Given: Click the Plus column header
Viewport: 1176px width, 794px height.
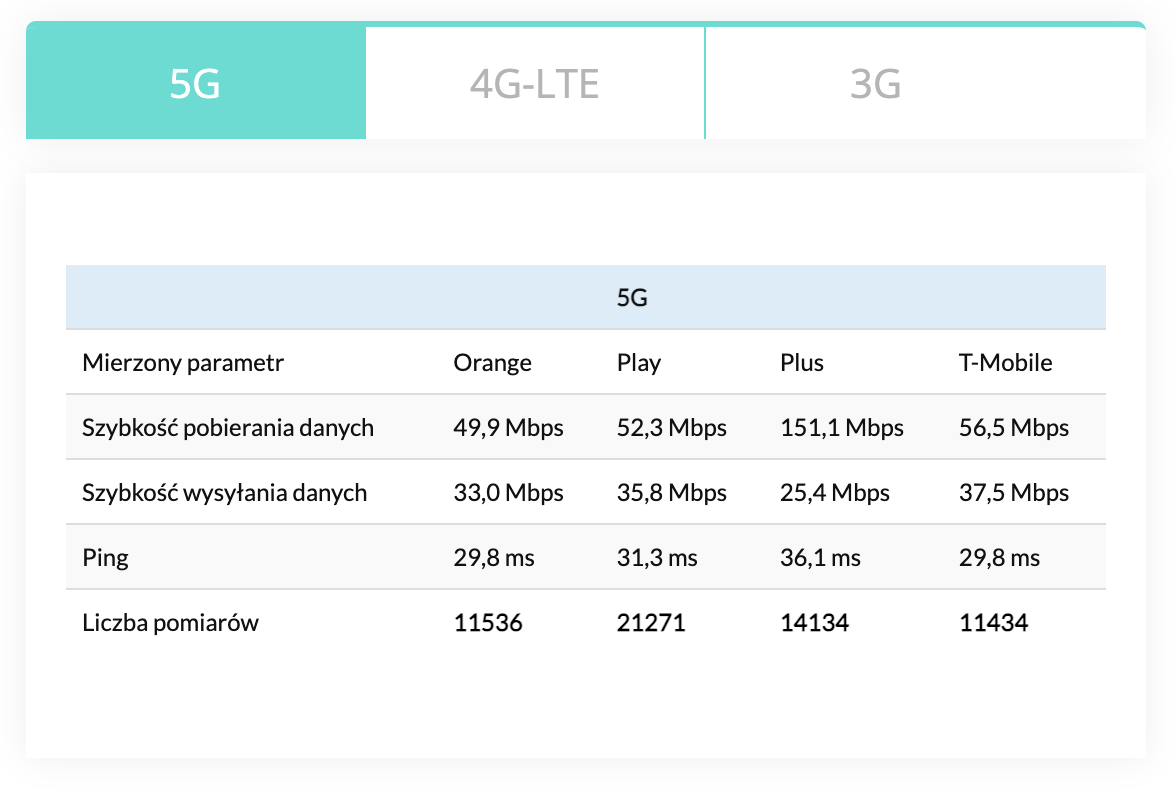Looking at the screenshot, I should pyautogui.click(x=802, y=362).
